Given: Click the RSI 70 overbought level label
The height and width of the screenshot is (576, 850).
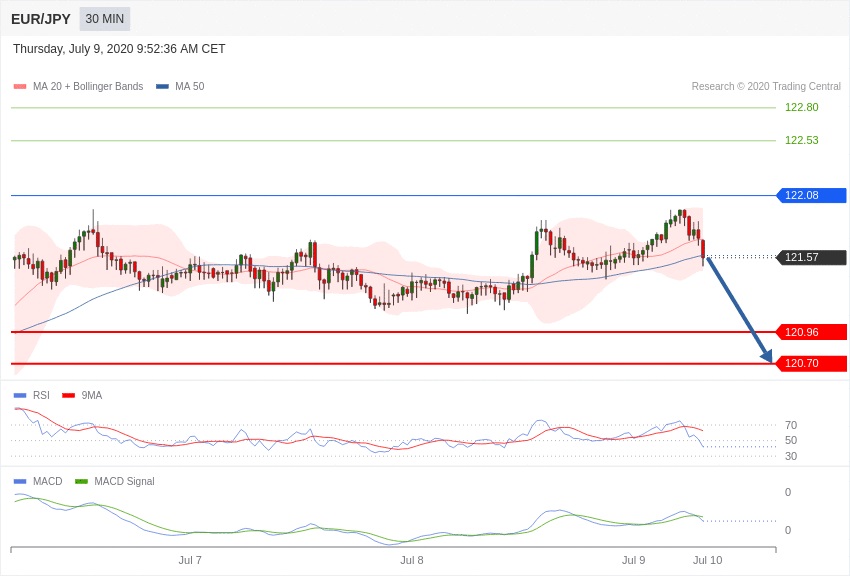Looking at the screenshot, I should 791,425.
